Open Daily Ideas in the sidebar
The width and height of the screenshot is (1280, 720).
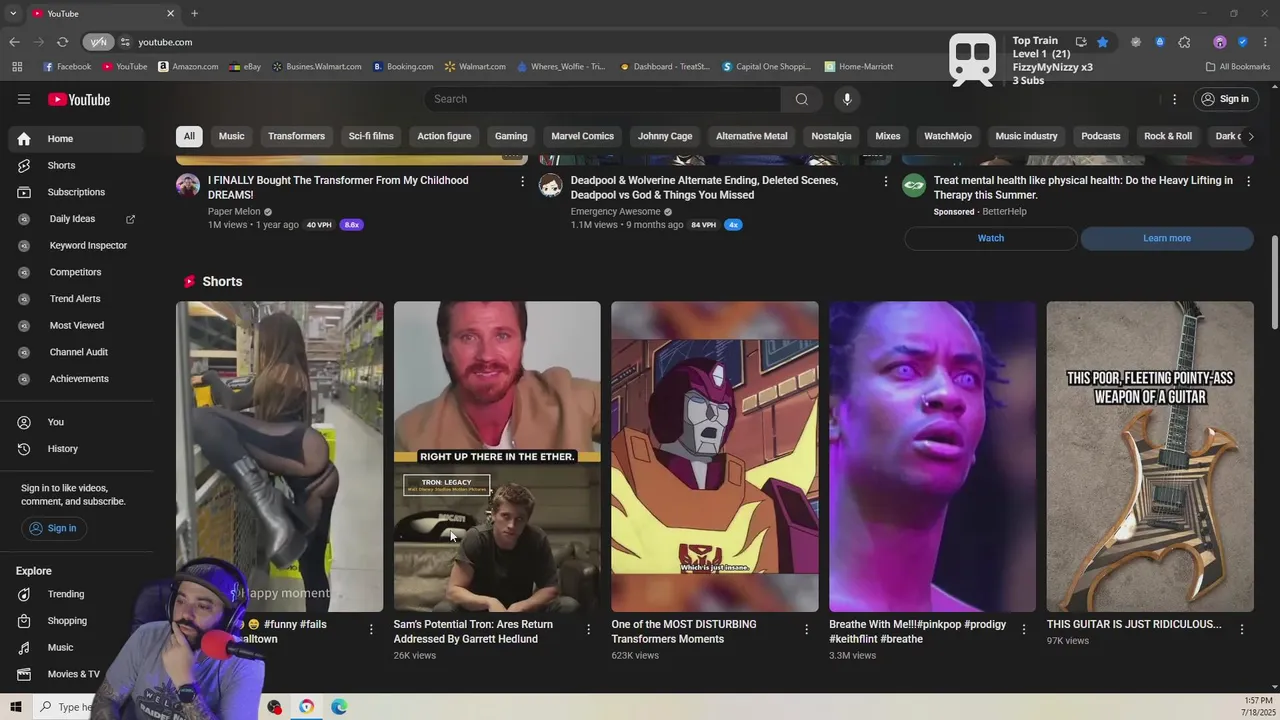coord(76,219)
